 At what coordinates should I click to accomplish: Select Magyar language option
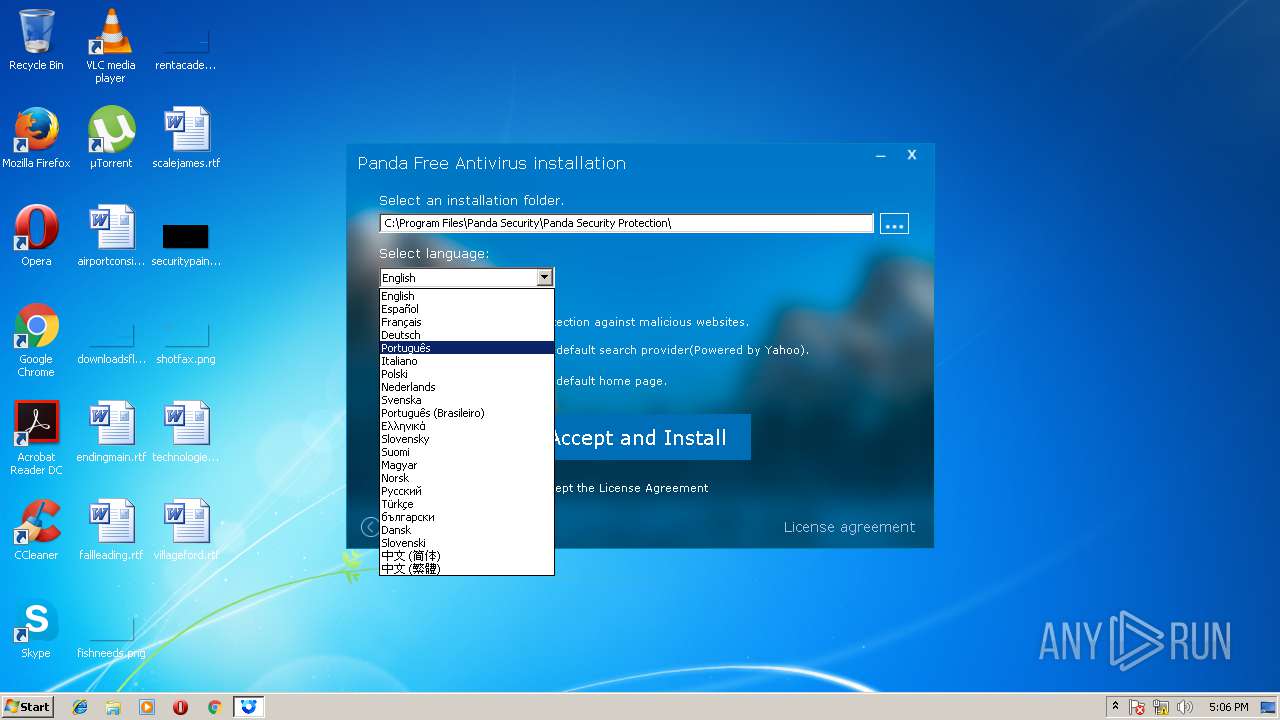click(x=467, y=465)
